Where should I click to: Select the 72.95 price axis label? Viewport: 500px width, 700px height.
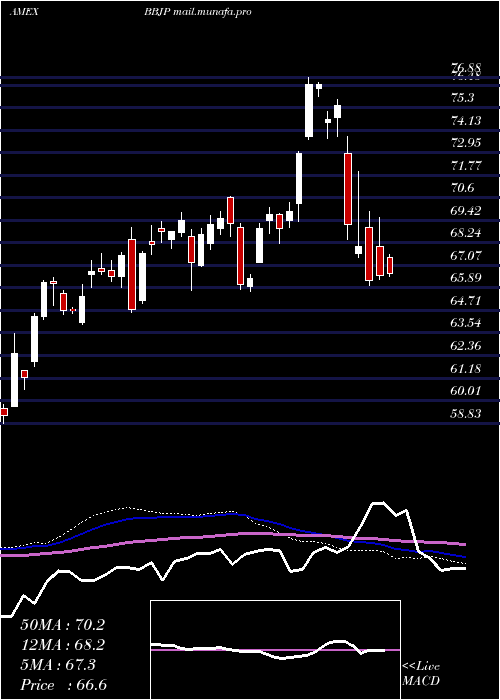coord(466,143)
